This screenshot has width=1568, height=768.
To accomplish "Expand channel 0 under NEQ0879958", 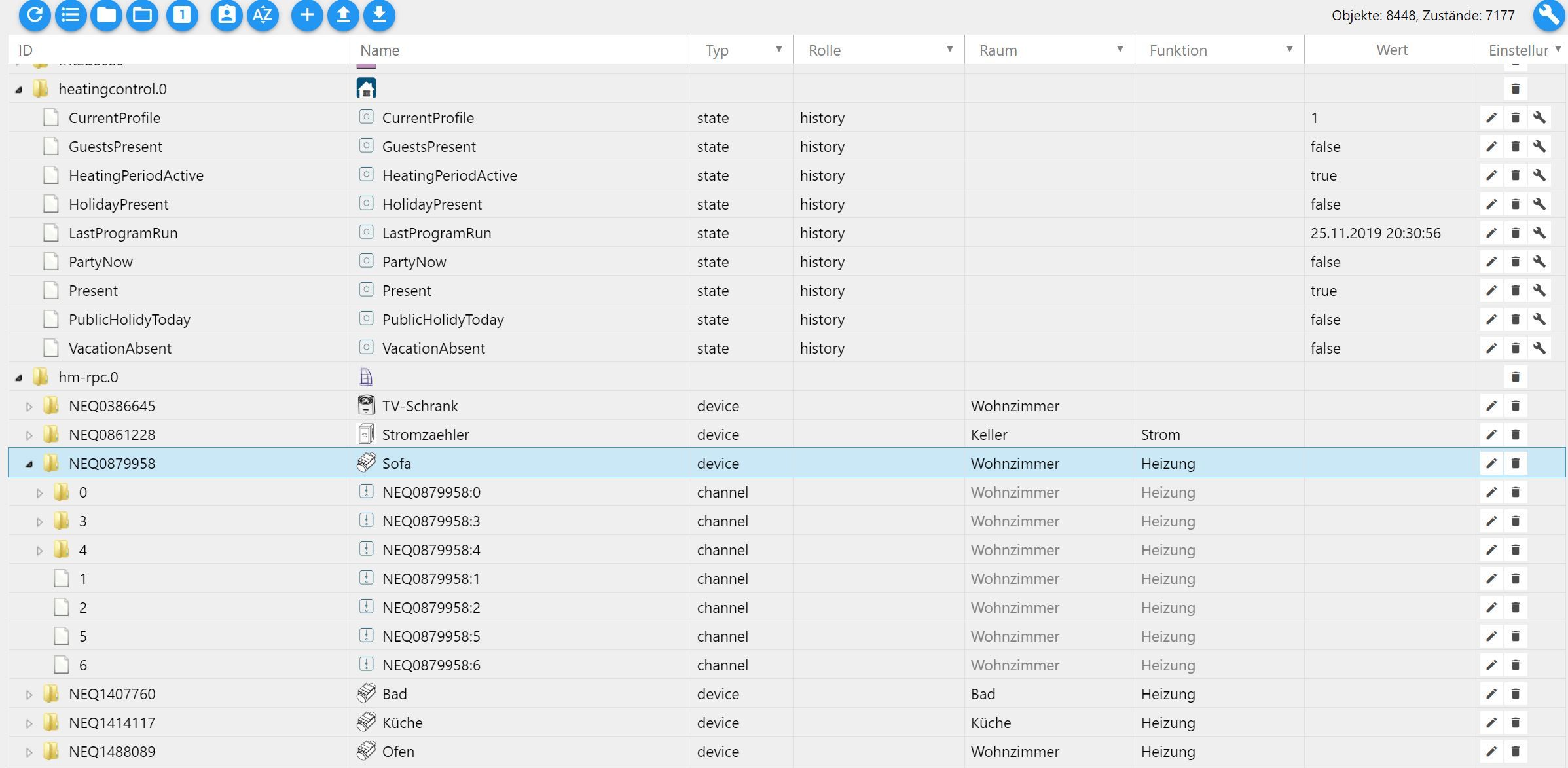I will click(x=39, y=493).
